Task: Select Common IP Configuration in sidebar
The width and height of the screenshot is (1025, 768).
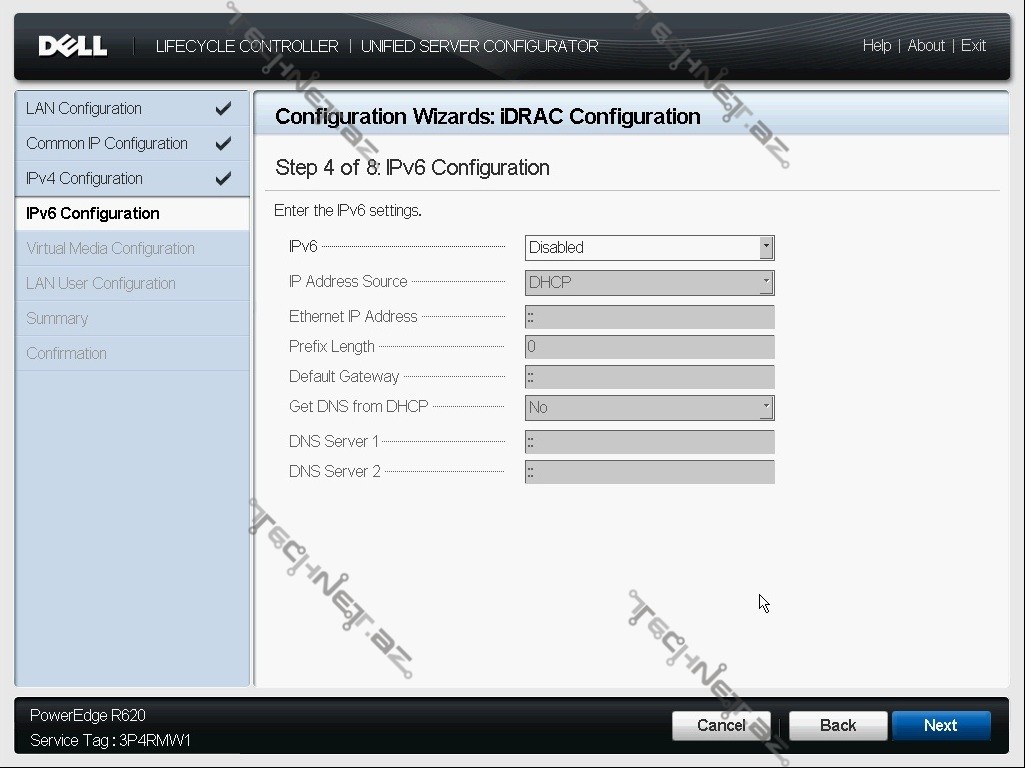Action: click(x=107, y=143)
